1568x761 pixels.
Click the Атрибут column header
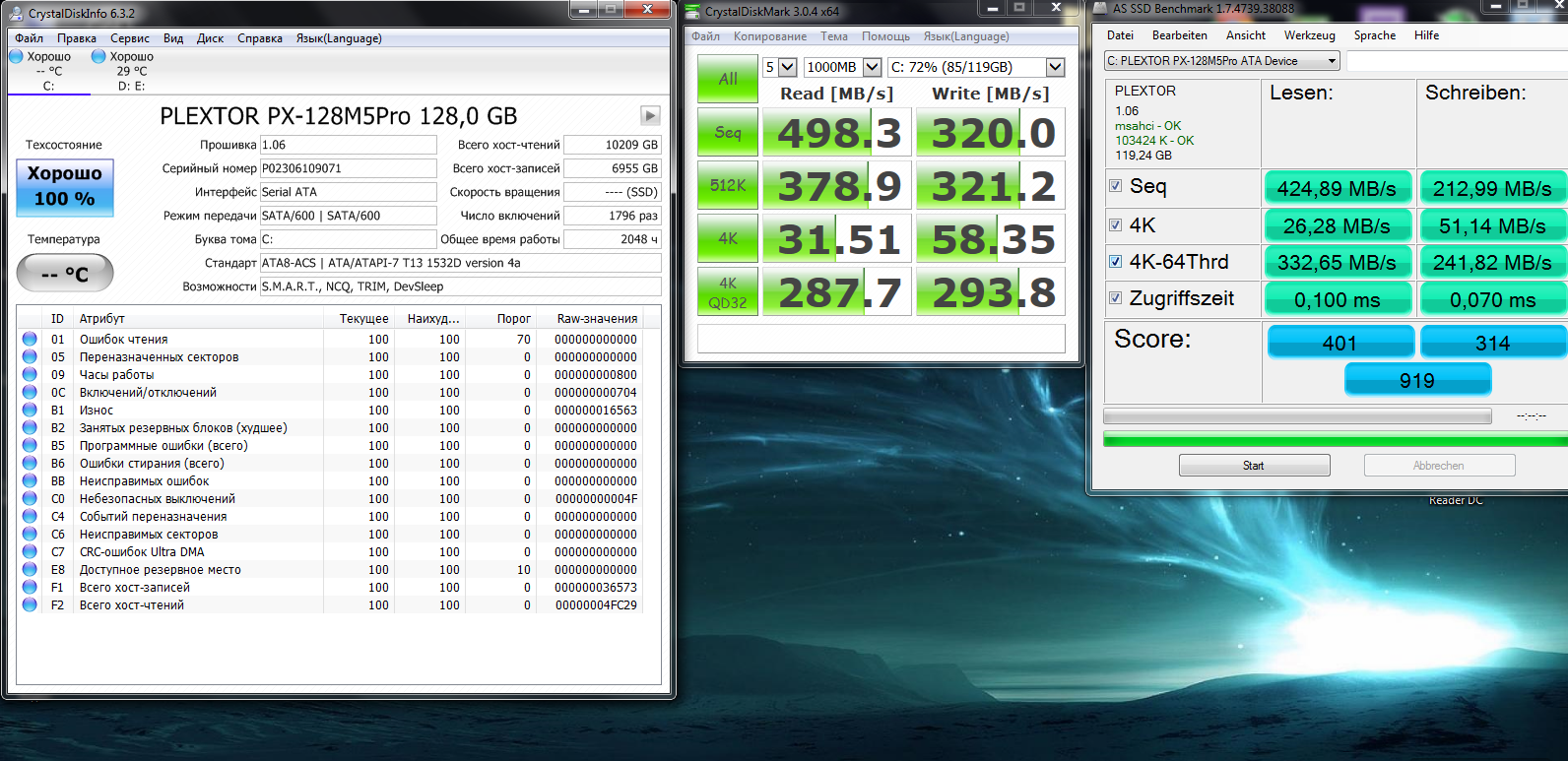[199, 319]
